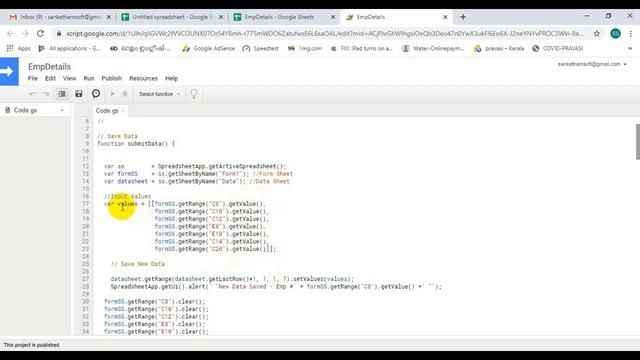This screenshot has height=360, width=640.
Task: Toggle the indent toolbar button
Action: click(62, 94)
